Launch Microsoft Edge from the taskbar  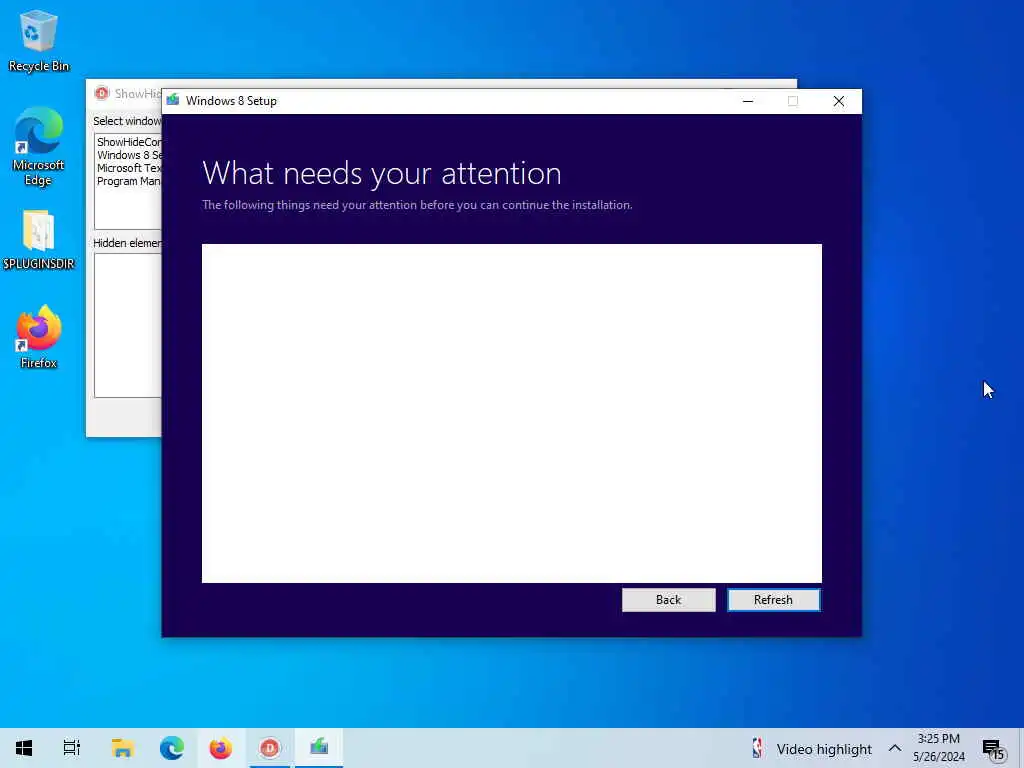pyautogui.click(x=172, y=748)
